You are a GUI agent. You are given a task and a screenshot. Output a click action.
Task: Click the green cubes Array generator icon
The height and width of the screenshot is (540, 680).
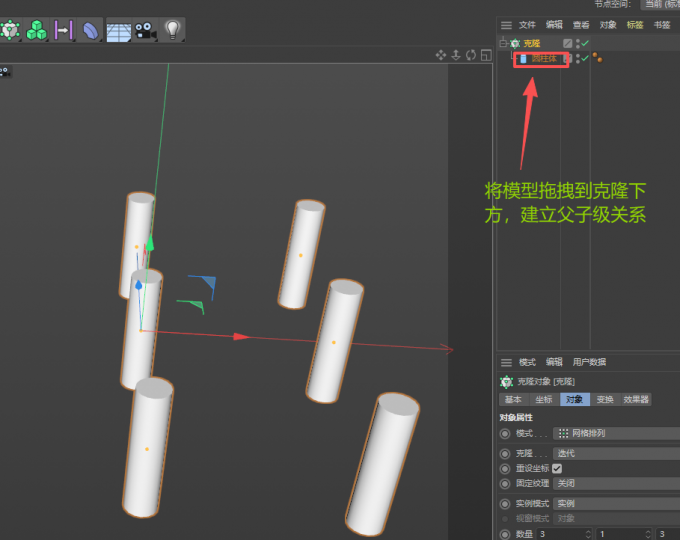coord(36,30)
